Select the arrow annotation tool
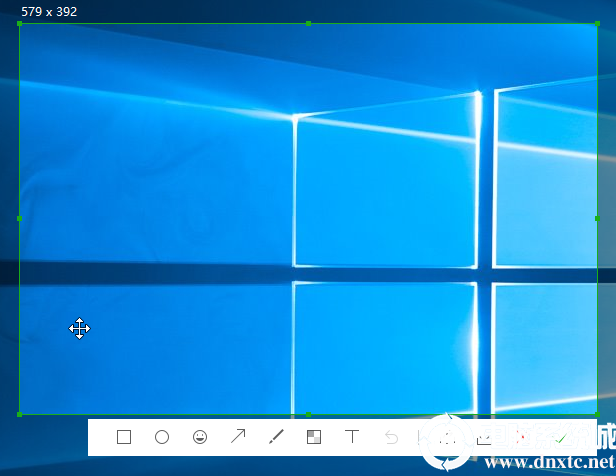This screenshot has height=476, width=616. [x=238, y=437]
